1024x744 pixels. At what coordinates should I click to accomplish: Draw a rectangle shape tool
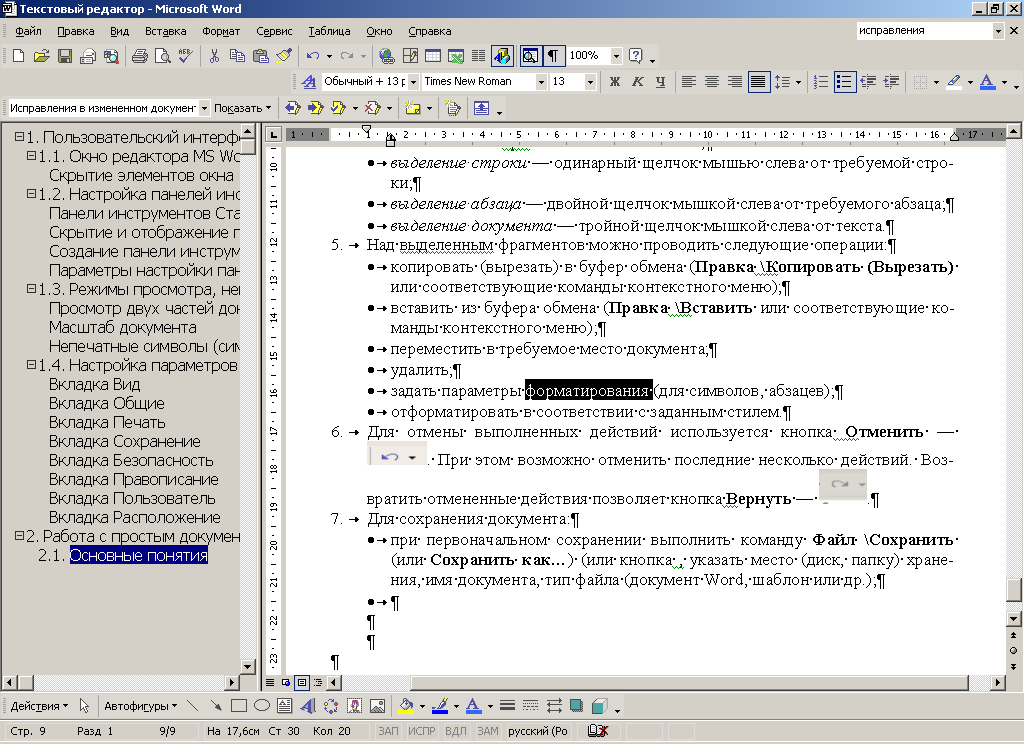(x=238, y=706)
